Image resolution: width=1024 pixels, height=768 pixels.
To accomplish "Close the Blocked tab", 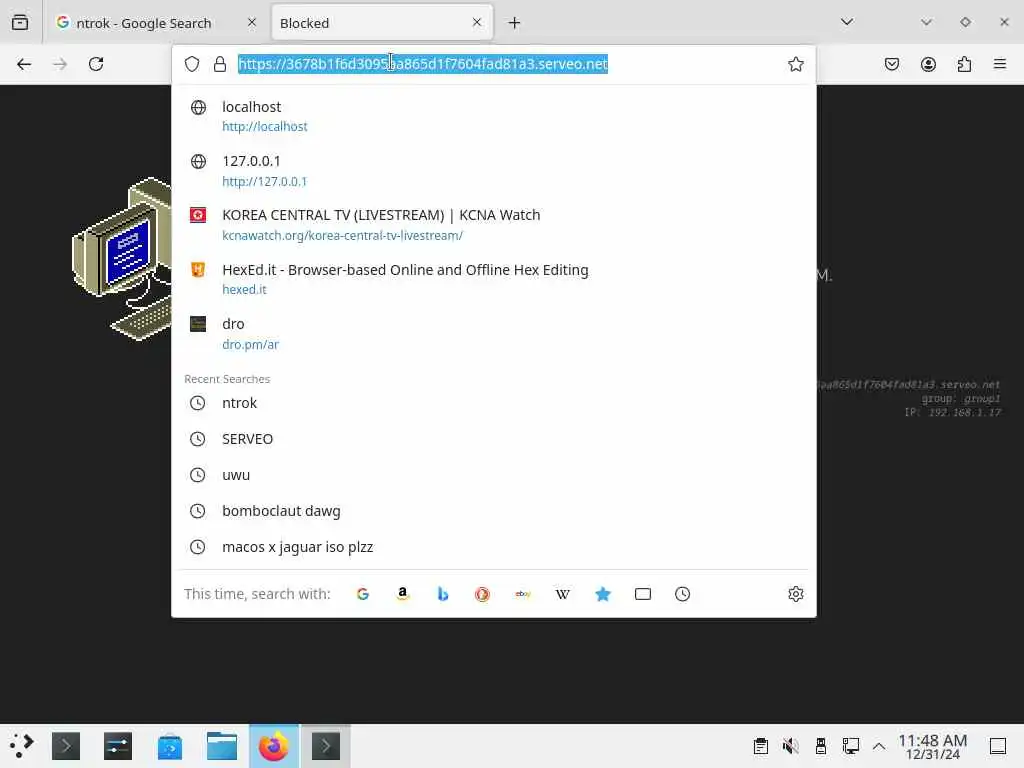I will click(477, 23).
